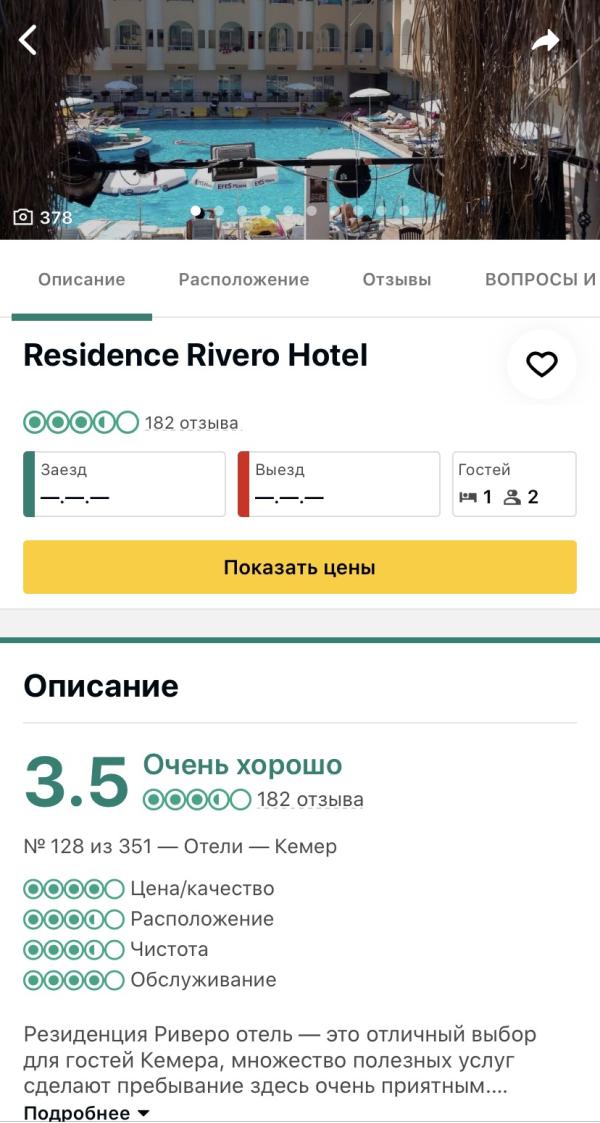The height and width of the screenshot is (1123, 600).
Task: Tap the hotel pool photo
Action: pyautogui.click(x=300, y=120)
